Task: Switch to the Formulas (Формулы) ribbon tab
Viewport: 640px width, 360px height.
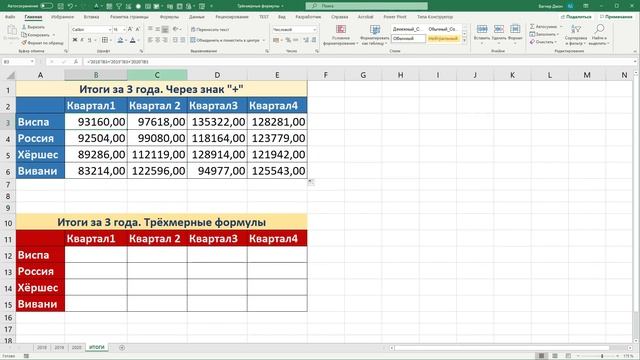Action: 169,17
